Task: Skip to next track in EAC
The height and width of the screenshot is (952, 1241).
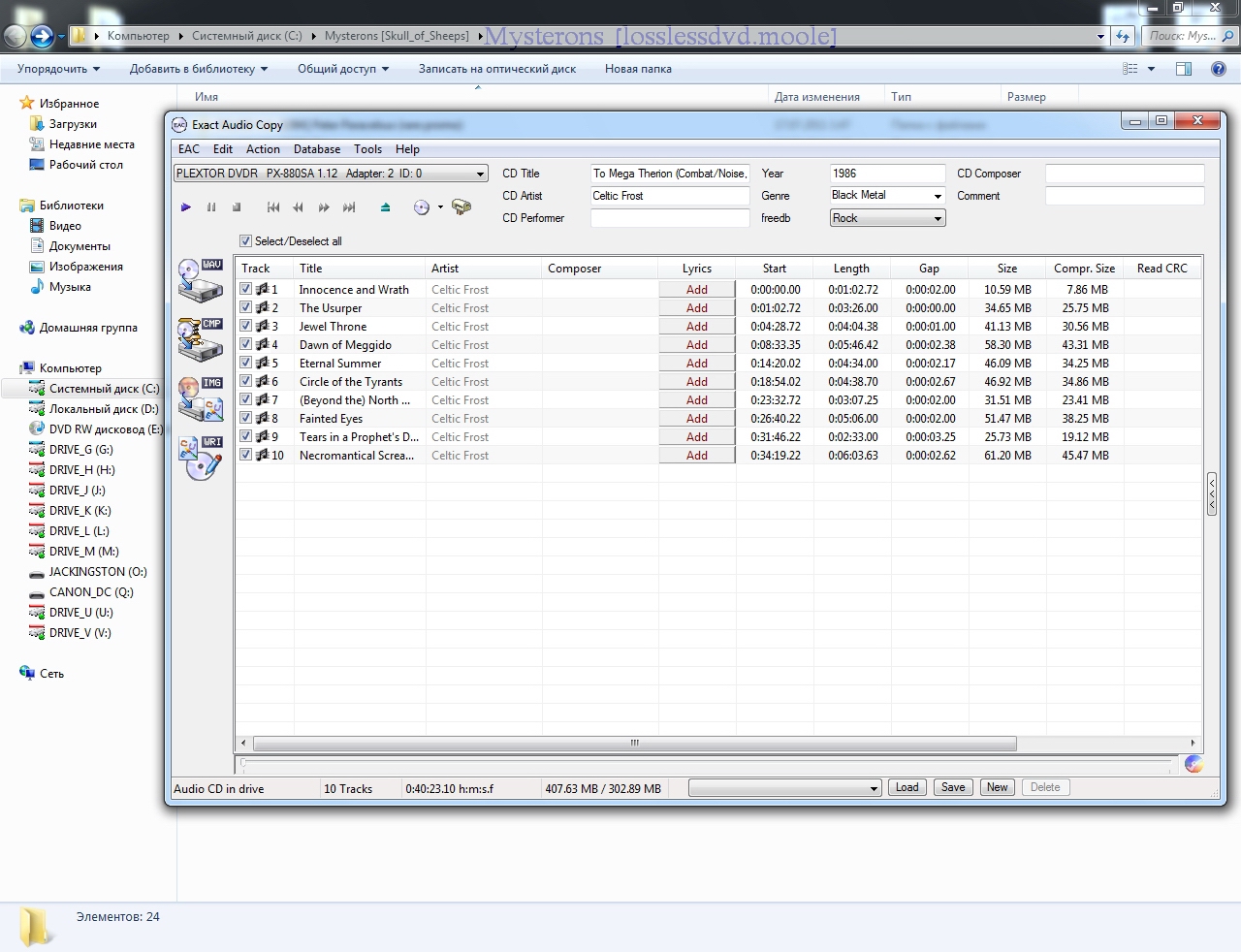Action: pos(349,207)
